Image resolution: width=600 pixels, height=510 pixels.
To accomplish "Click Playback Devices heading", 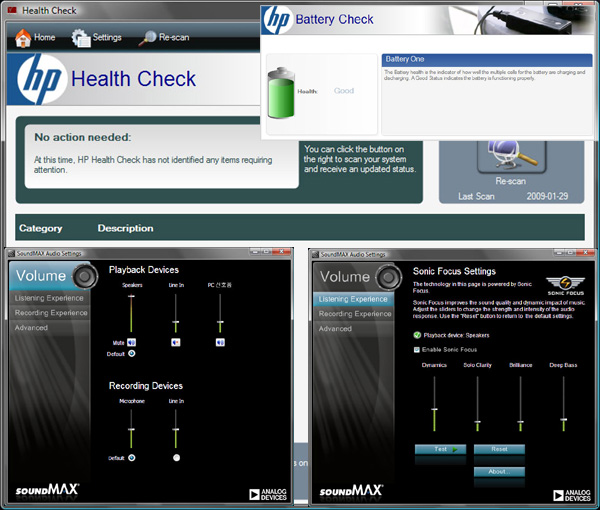I will coord(144,270).
